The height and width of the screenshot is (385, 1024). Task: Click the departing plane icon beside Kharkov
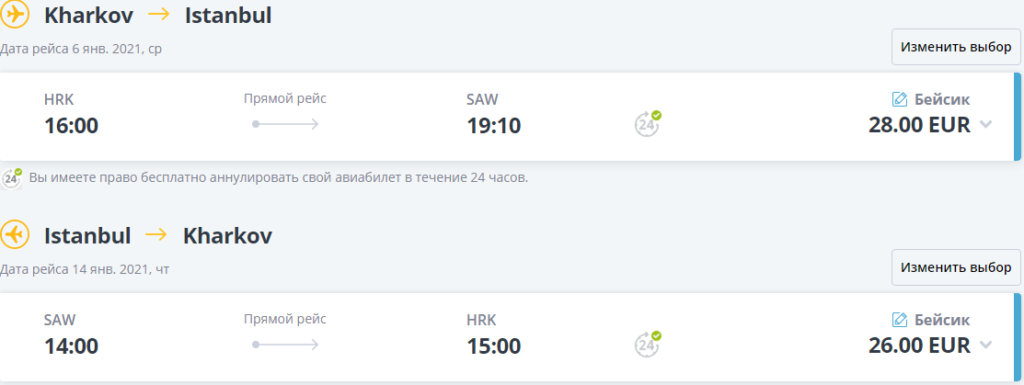coord(14,15)
